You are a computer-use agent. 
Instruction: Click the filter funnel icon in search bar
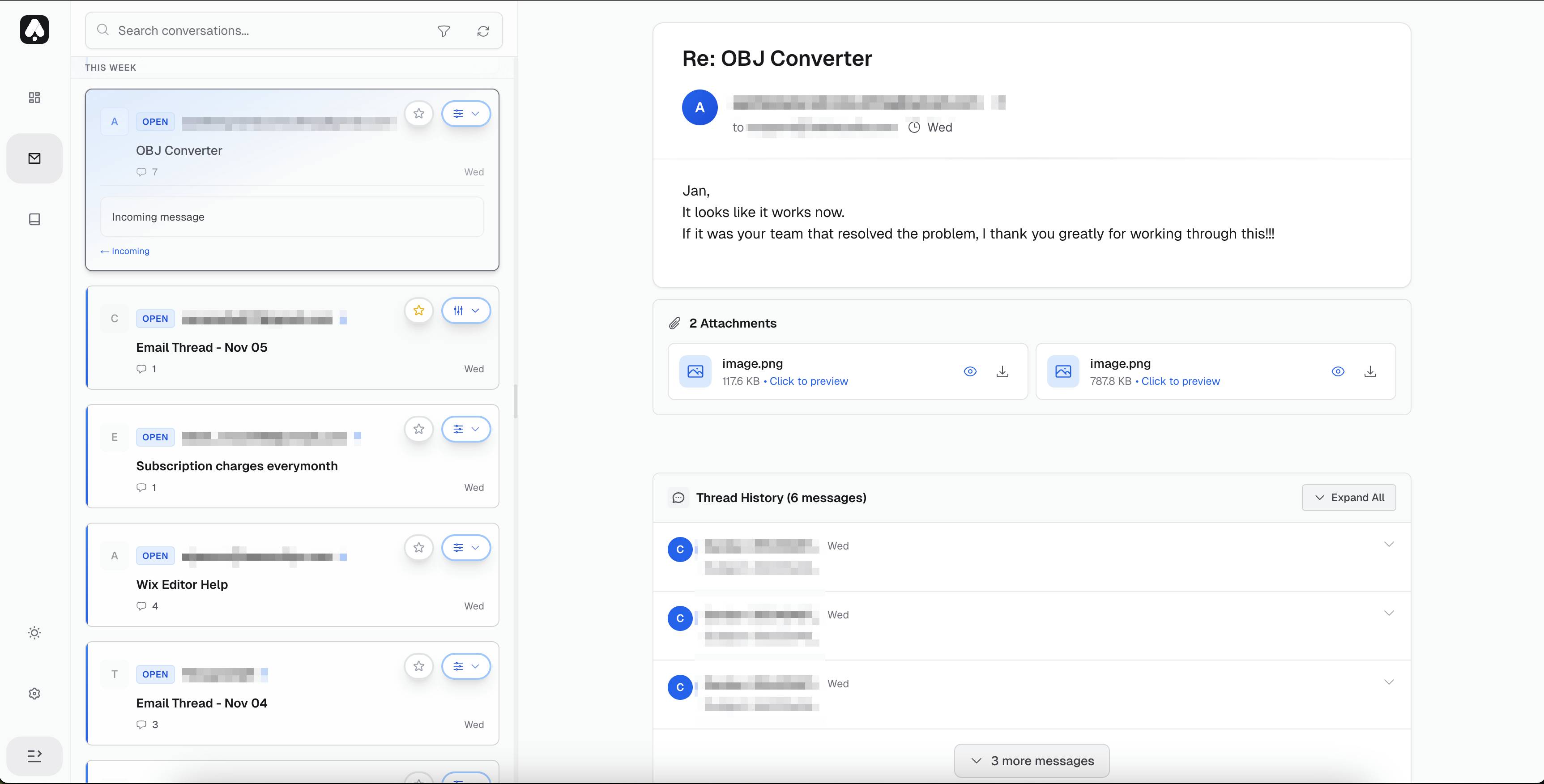point(444,31)
